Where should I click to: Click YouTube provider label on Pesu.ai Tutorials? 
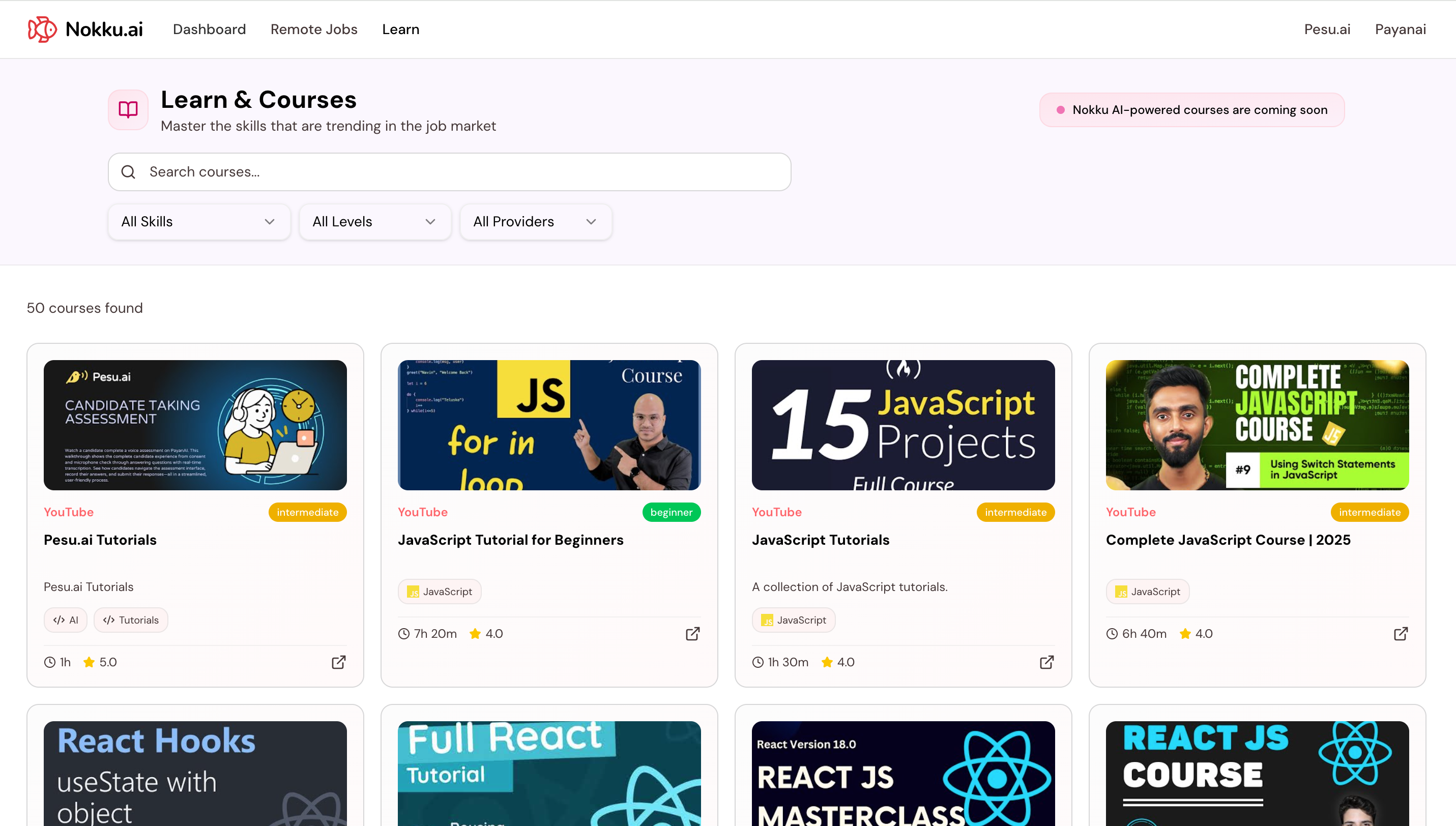69,512
